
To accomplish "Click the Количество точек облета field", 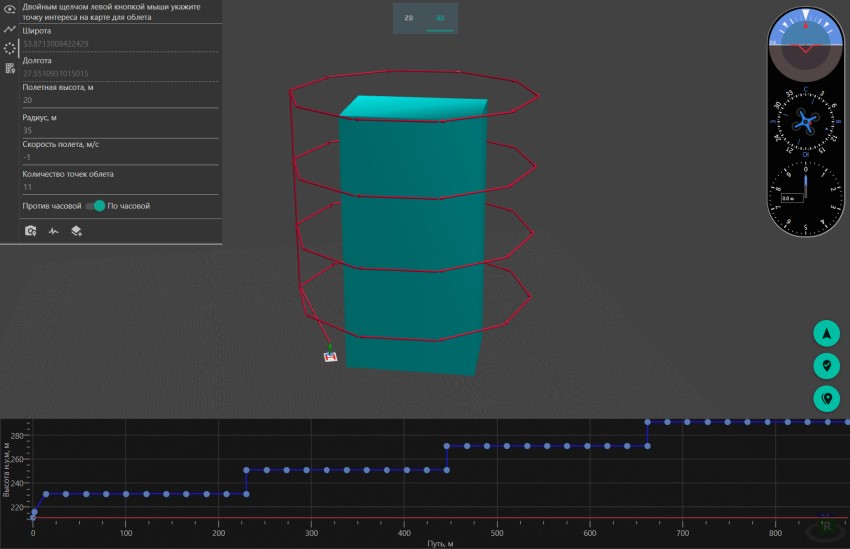I will pyautogui.click(x=120, y=186).
